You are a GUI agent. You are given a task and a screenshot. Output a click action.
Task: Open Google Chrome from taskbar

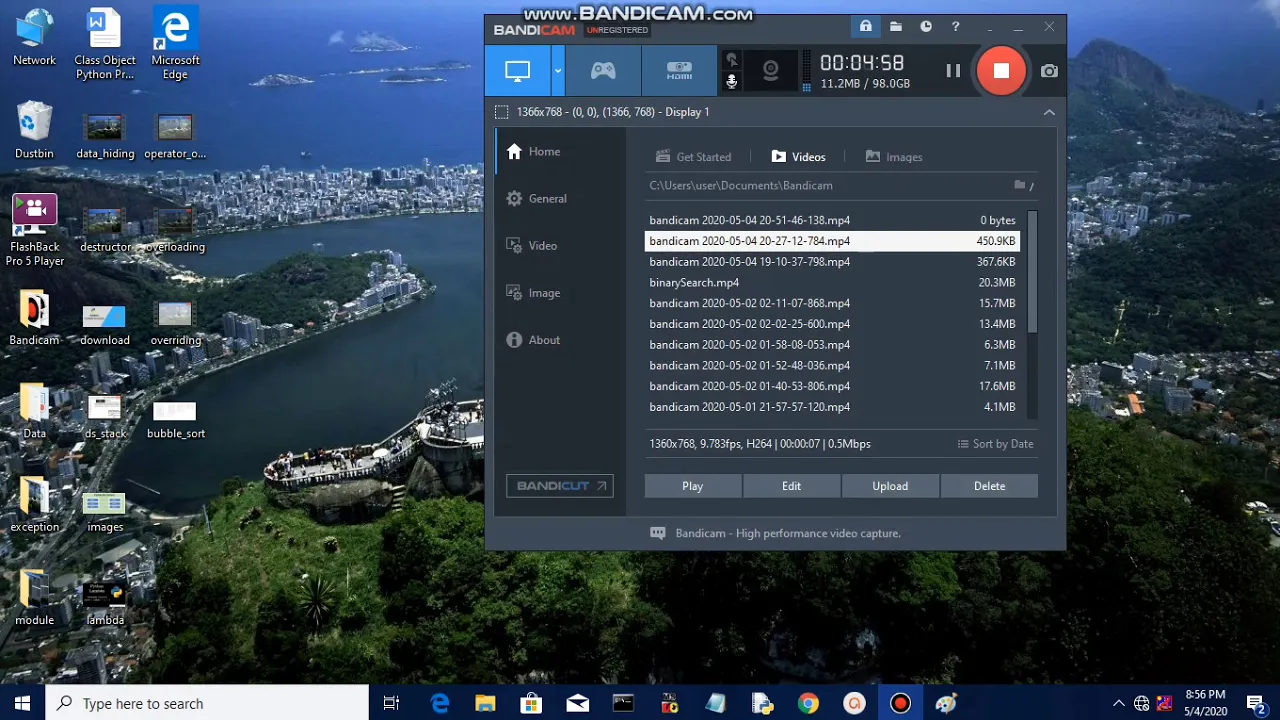[x=808, y=704]
